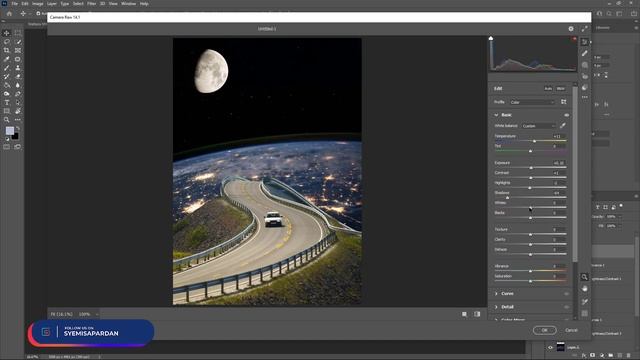
Task: Select Photoshop Type tool
Action: [7, 102]
